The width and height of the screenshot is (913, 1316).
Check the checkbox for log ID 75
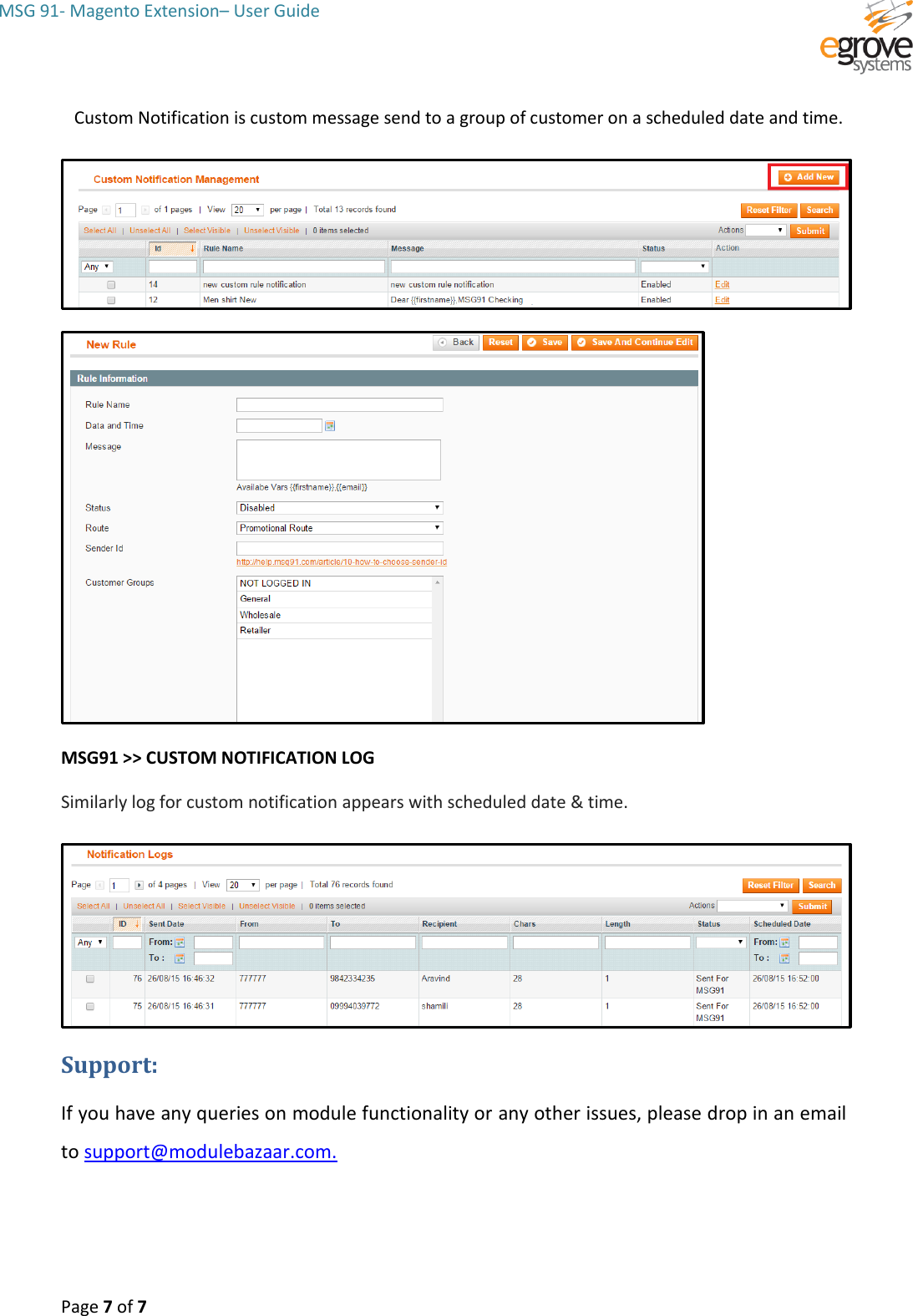90,1007
